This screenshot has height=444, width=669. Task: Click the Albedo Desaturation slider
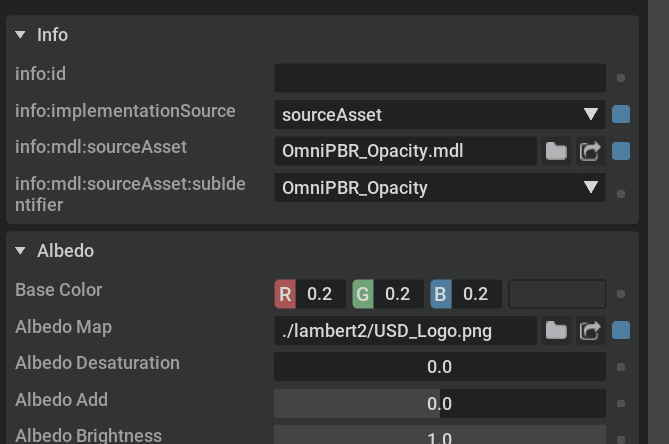[x=439, y=367]
